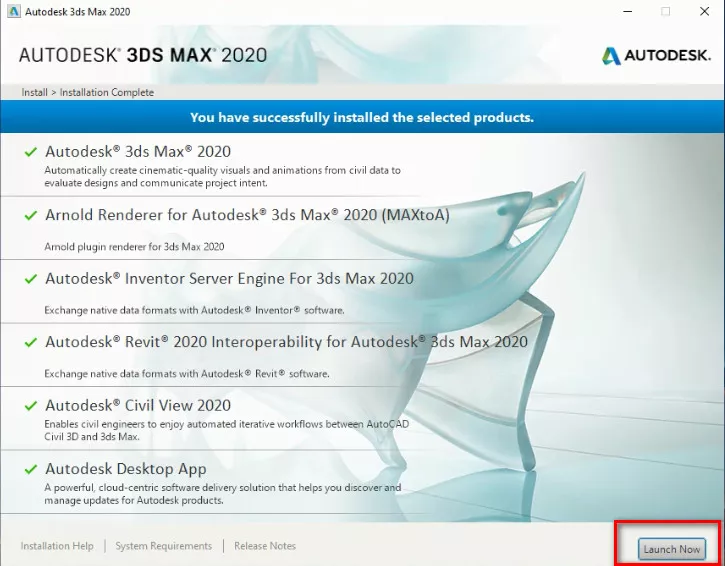Viewport: 725px width, 566px height.
Task: Open the Installation Help link
Action: click(57, 546)
